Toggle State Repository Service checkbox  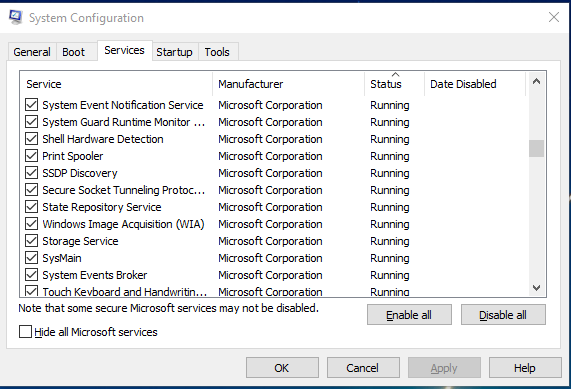click(x=31, y=207)
